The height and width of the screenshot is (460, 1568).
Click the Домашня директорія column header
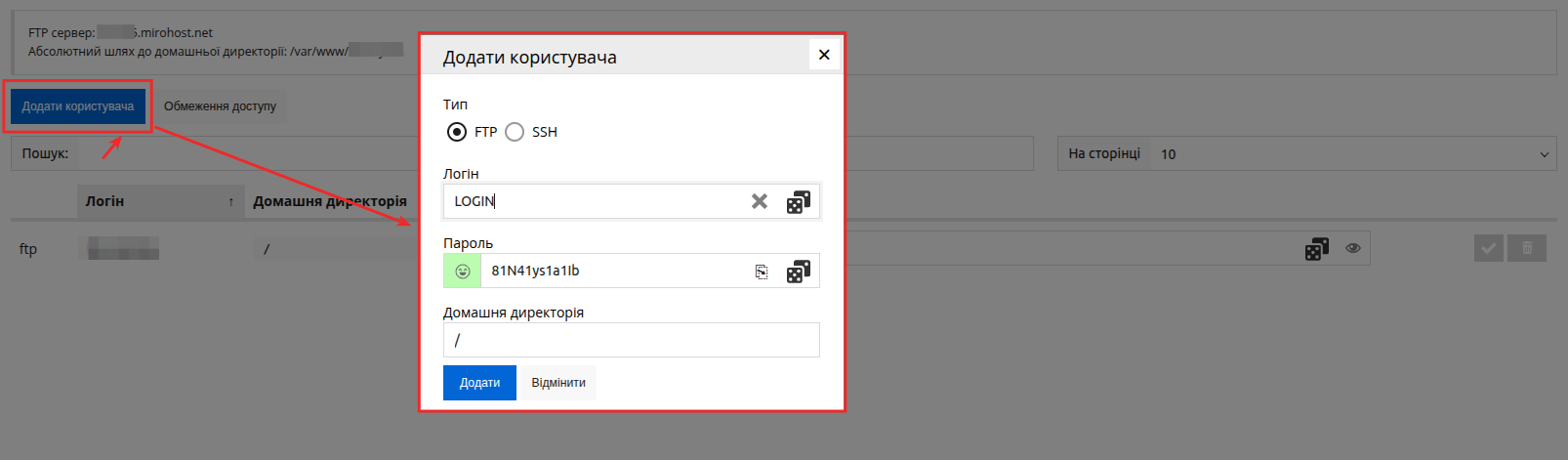tap(330, 201)
